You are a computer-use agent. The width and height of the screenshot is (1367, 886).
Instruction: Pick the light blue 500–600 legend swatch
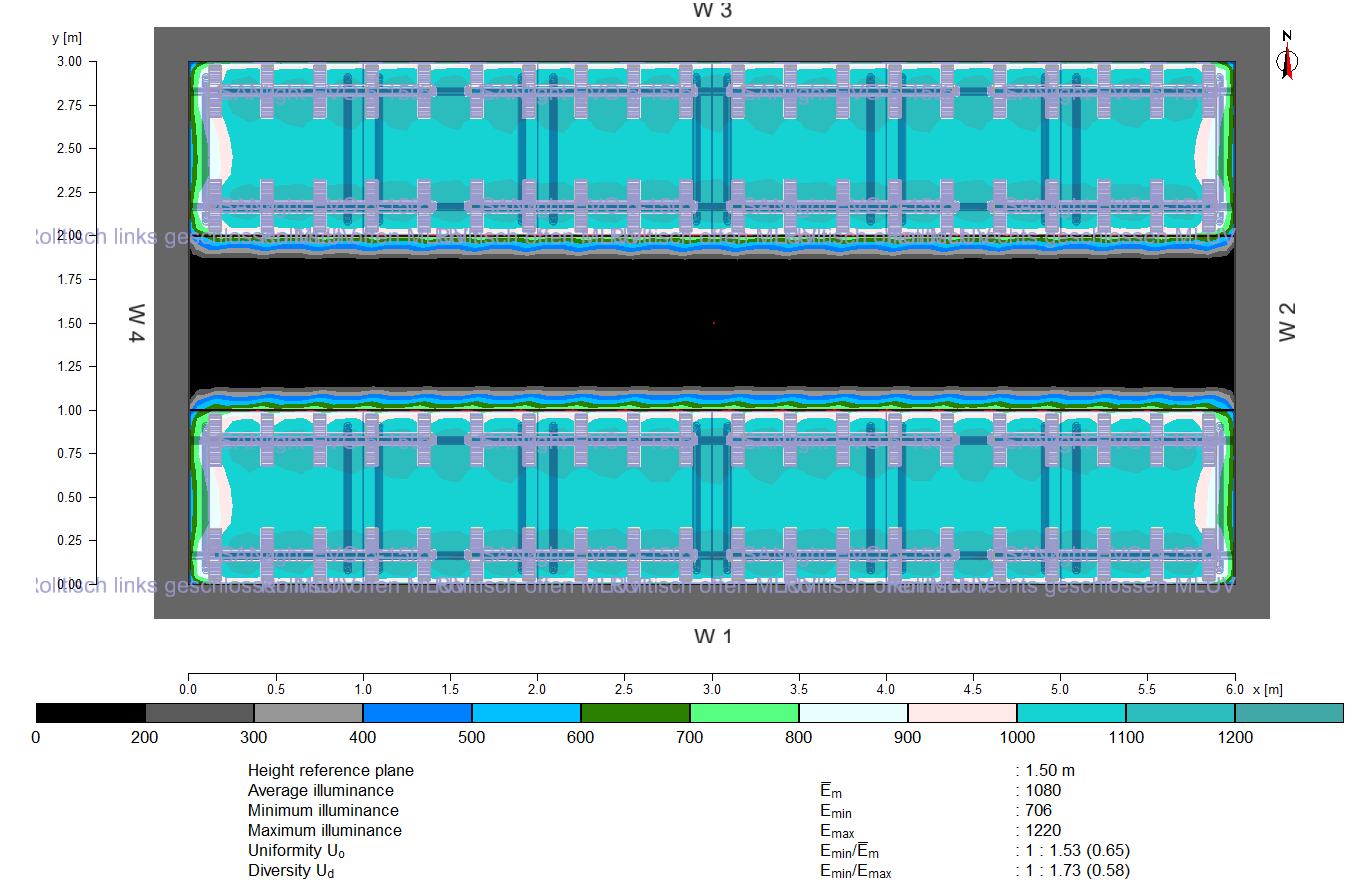(527, 713)
